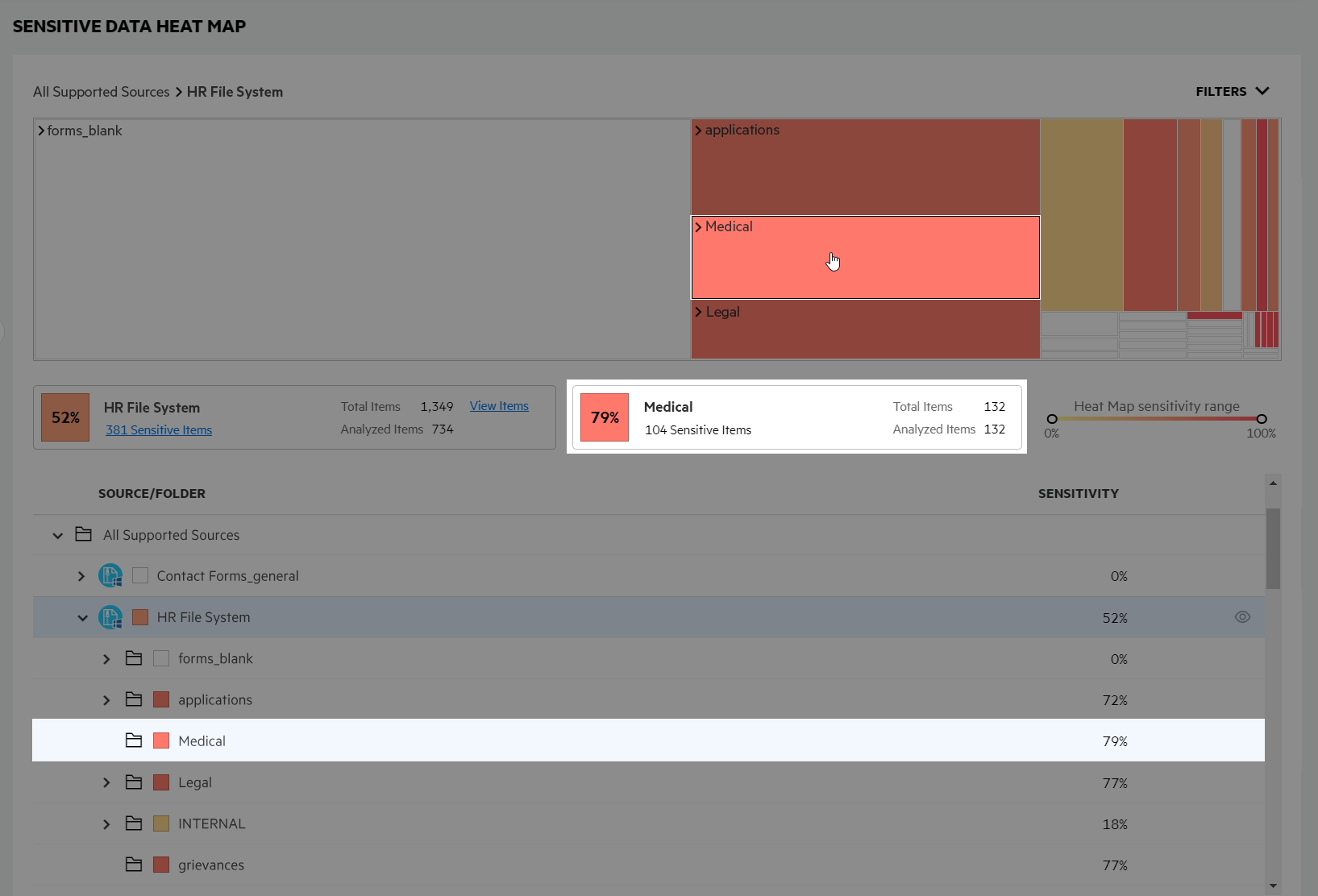Toggle the eye icon on HR File System row
Screen dimensions: 1318x896
1242,617
